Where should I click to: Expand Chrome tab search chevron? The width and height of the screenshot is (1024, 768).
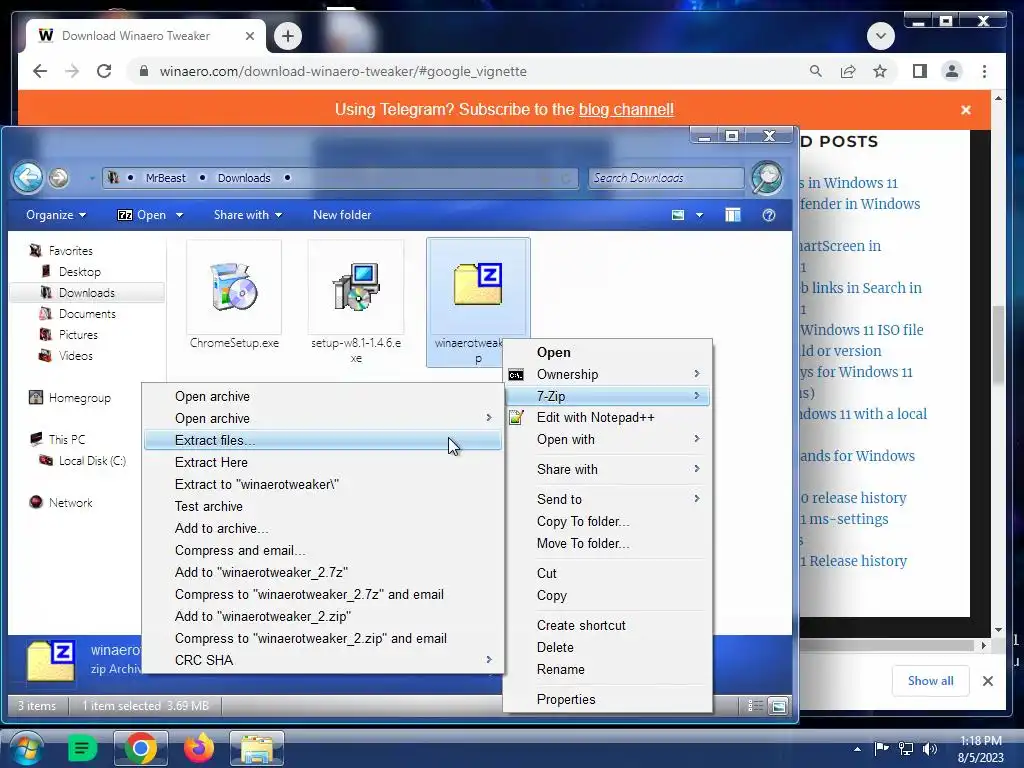[x=880, y=36]
